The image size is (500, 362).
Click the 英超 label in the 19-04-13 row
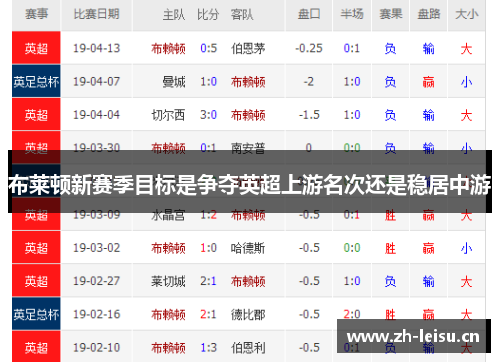36,48
